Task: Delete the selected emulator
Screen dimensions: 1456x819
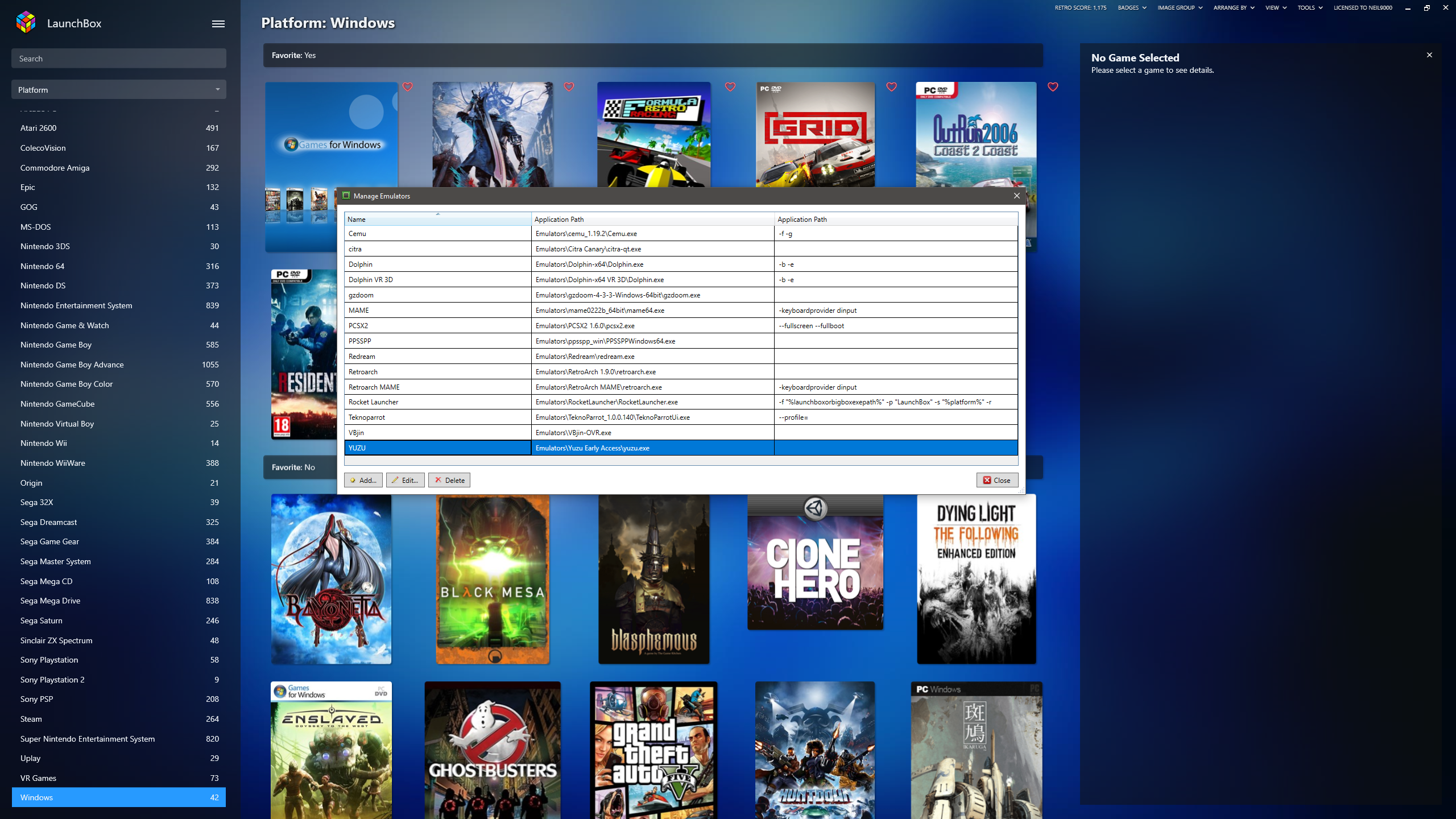Action: (x=449, y=480)
